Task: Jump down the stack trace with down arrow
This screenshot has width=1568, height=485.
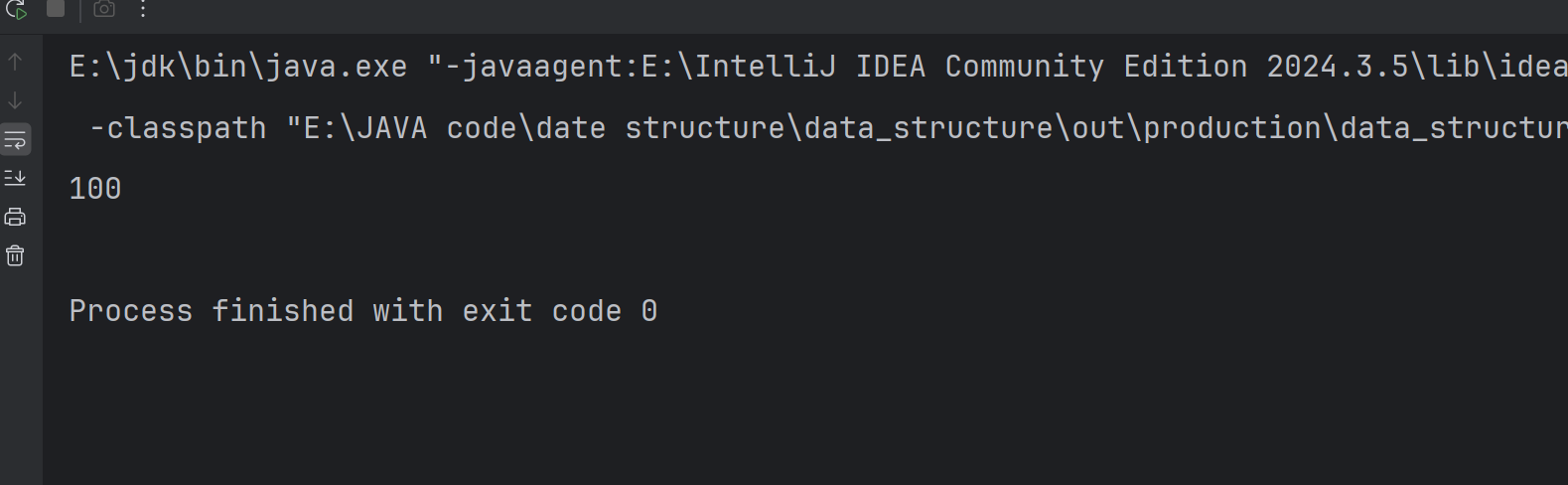Action: coord(16,100)
